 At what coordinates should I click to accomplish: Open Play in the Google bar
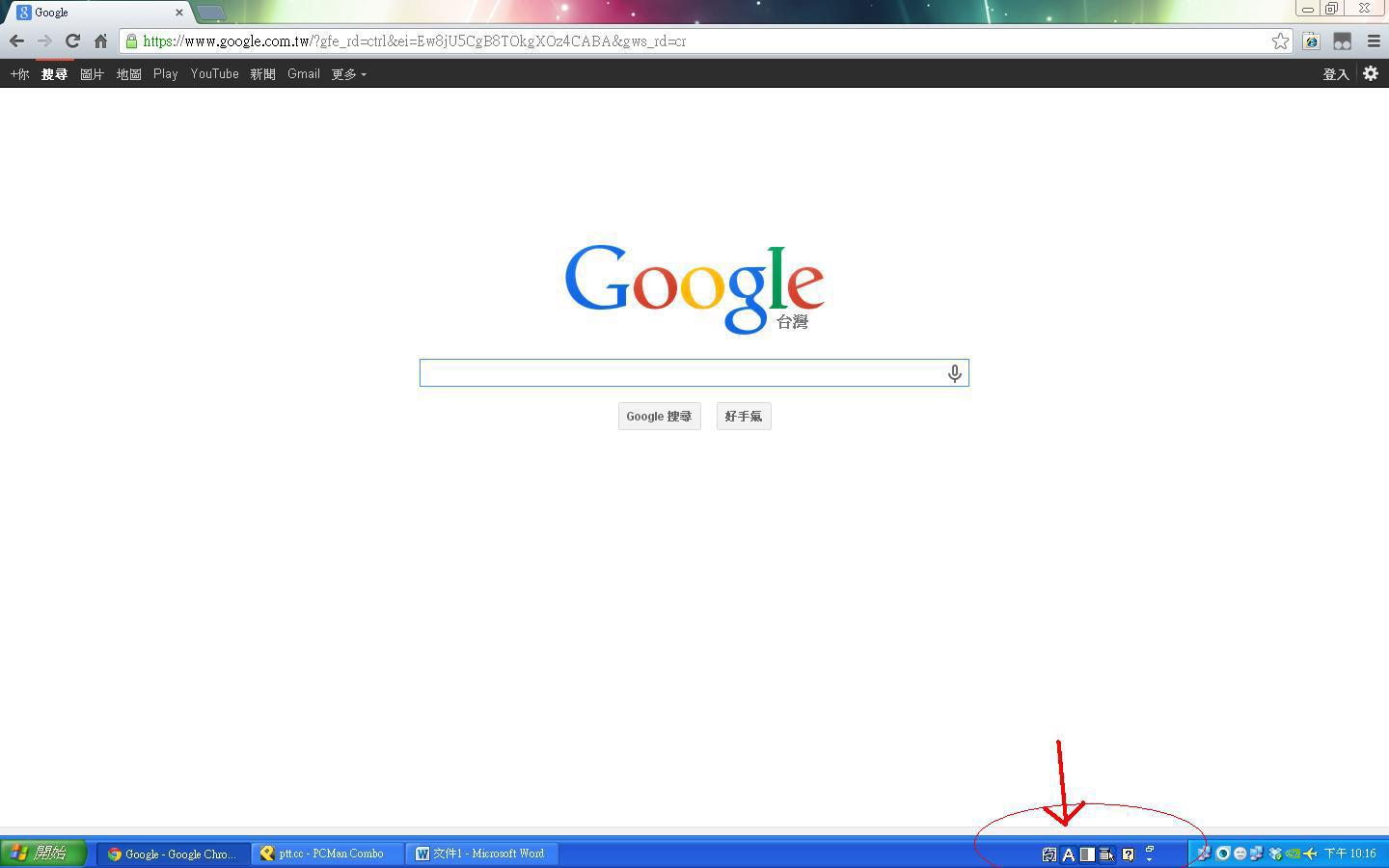pyautogui.click(x=165, y=74)
